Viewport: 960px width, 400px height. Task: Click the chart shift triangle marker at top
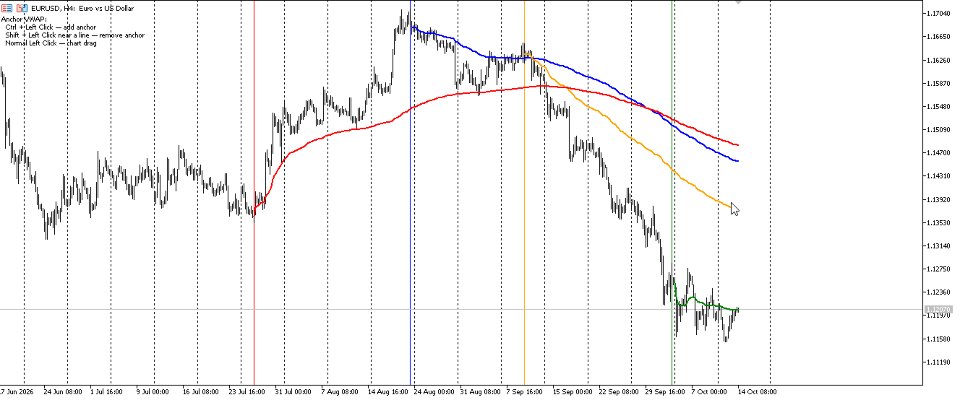tap(738, 2)
